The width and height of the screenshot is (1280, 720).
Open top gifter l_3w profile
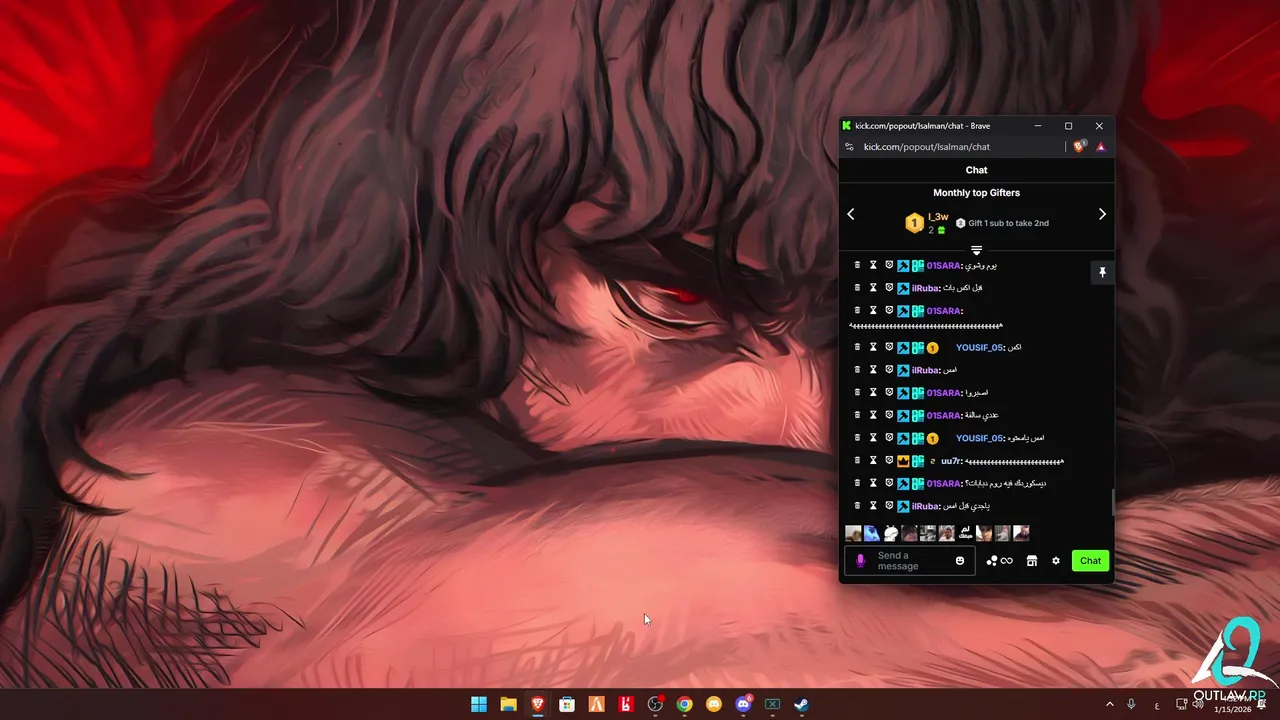tap(938, 217)
